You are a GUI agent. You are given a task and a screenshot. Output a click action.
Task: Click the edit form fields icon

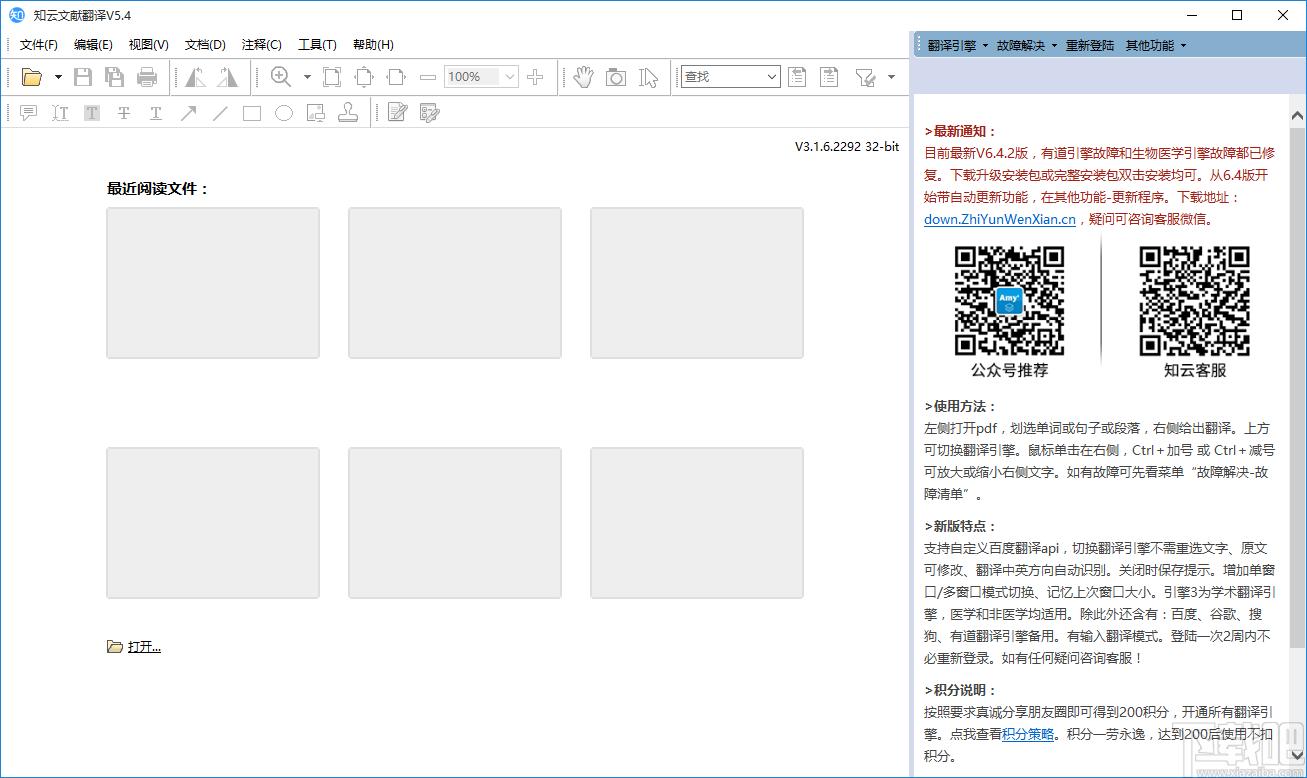(429, 113)
